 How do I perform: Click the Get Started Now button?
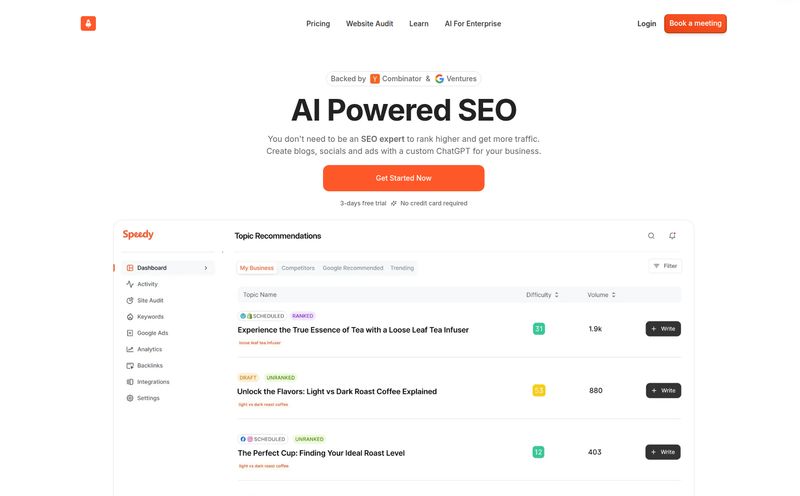coord(404,178)
